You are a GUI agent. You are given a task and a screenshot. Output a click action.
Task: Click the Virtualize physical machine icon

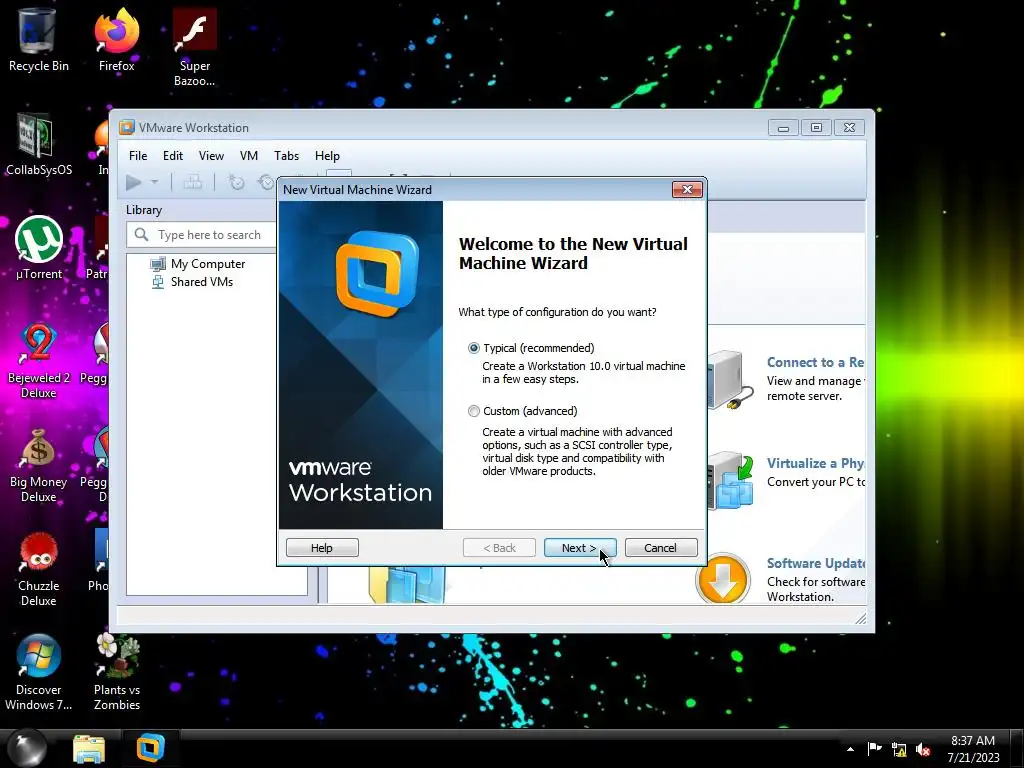731,481
